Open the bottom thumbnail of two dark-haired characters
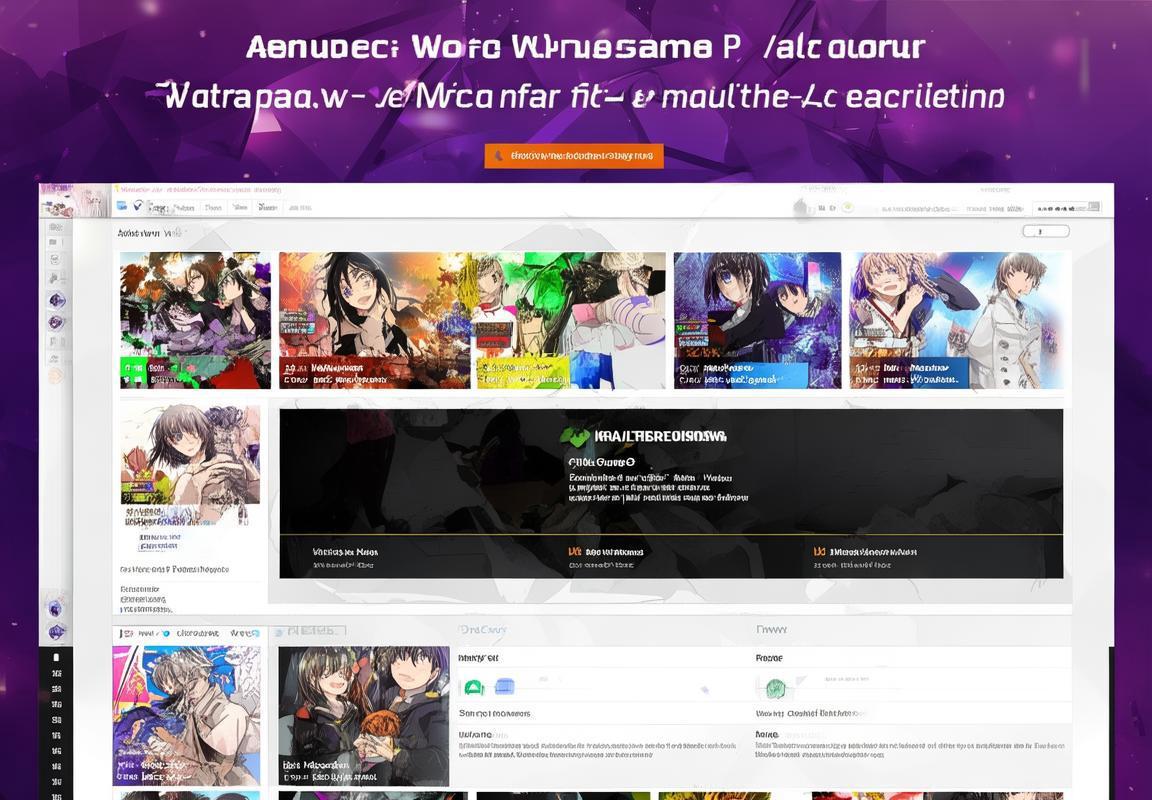 pos(364,716)
